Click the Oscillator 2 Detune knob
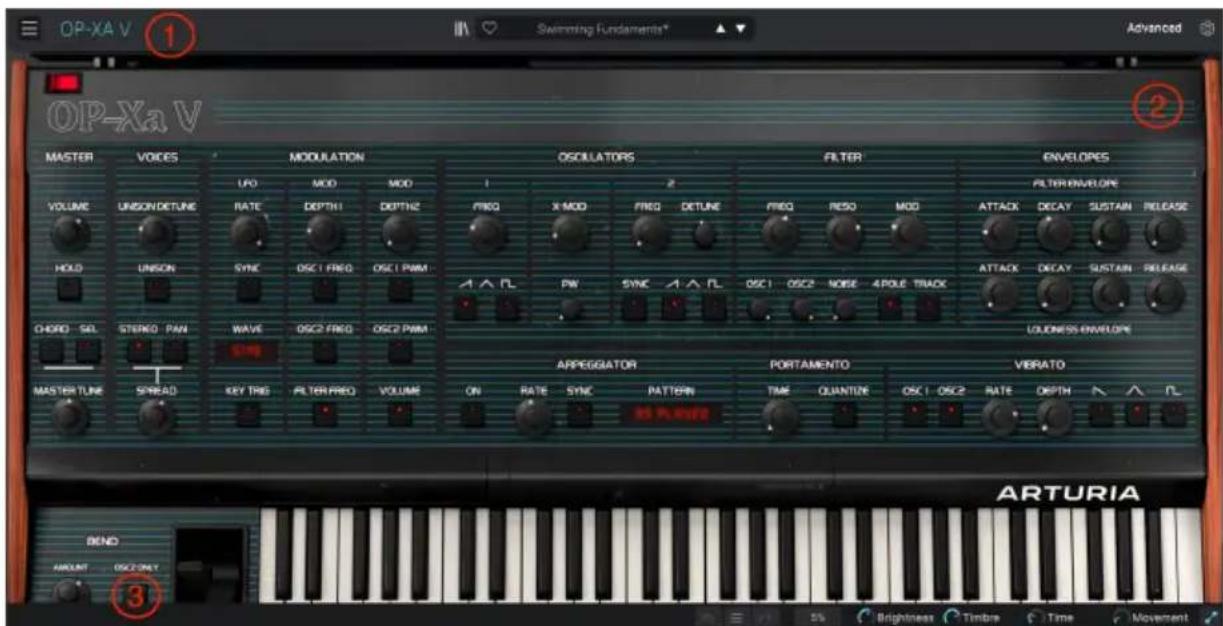The height and width of the screenshot is (626, 1223). click(705, 234)
